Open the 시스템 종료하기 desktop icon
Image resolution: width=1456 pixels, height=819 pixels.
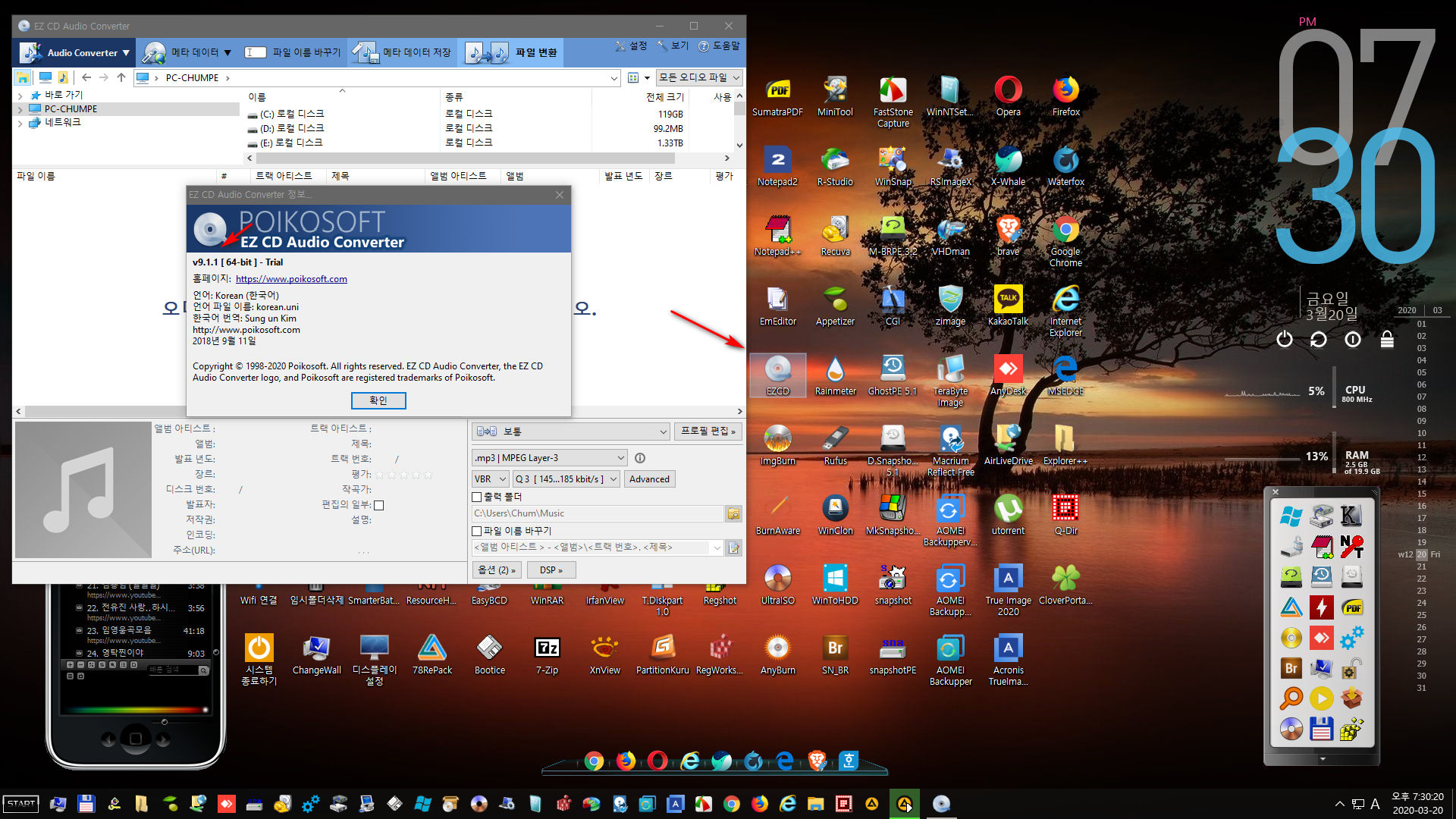point(259,660)
